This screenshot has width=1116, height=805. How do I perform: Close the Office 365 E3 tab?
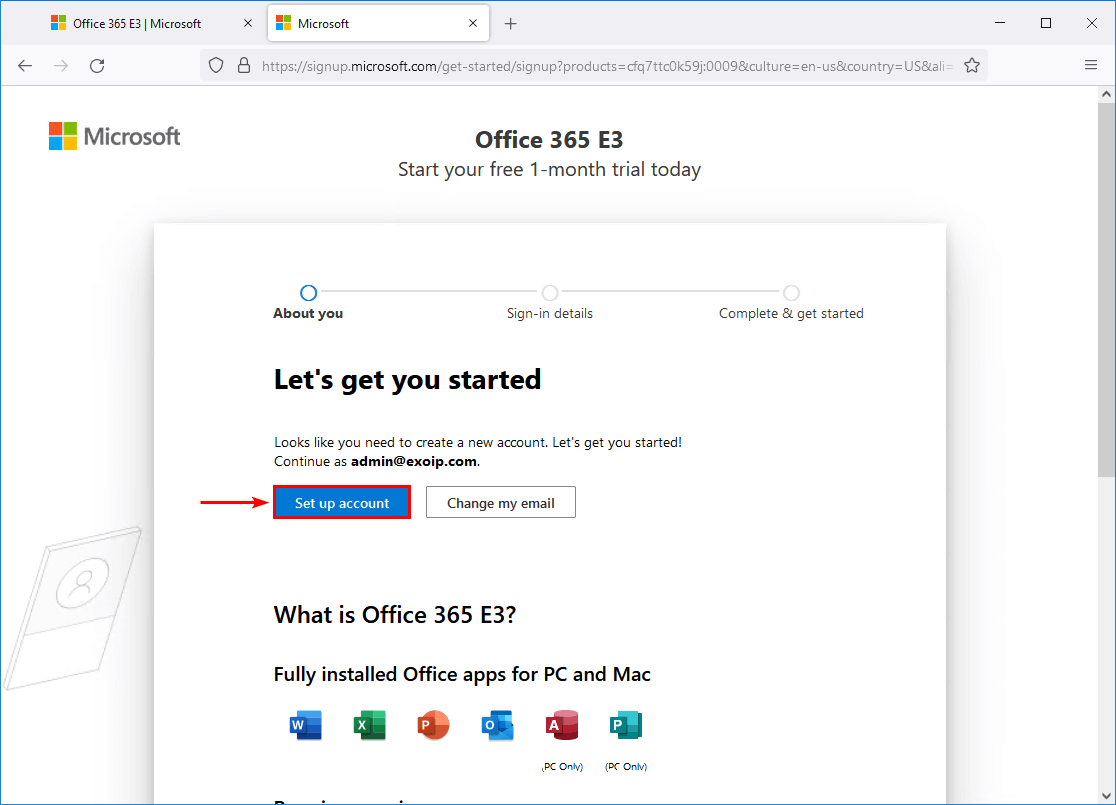[x=248, y=23]
